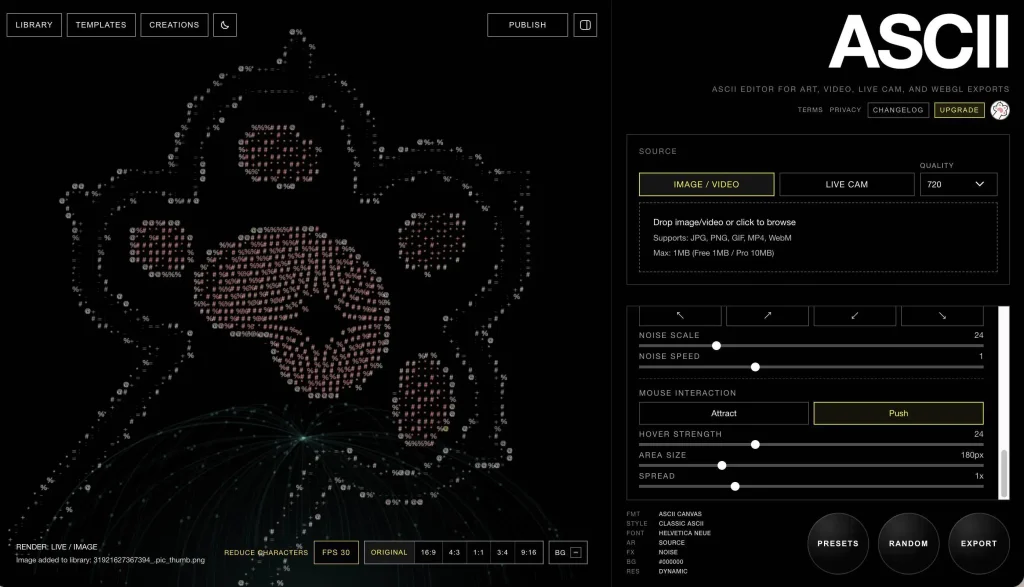Click the Publish button
Viewport: 1024px width, 587px height.
click(527, 25)
